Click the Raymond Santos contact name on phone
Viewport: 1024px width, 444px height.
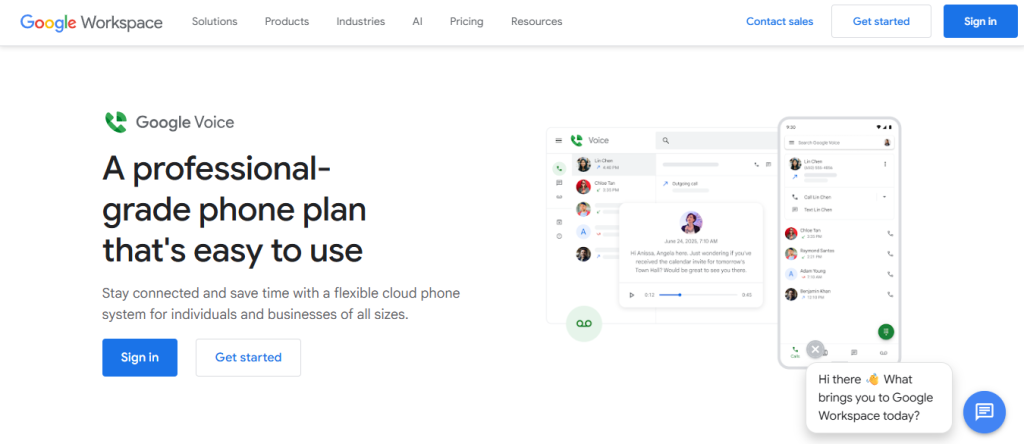click(x=817, y=250)
